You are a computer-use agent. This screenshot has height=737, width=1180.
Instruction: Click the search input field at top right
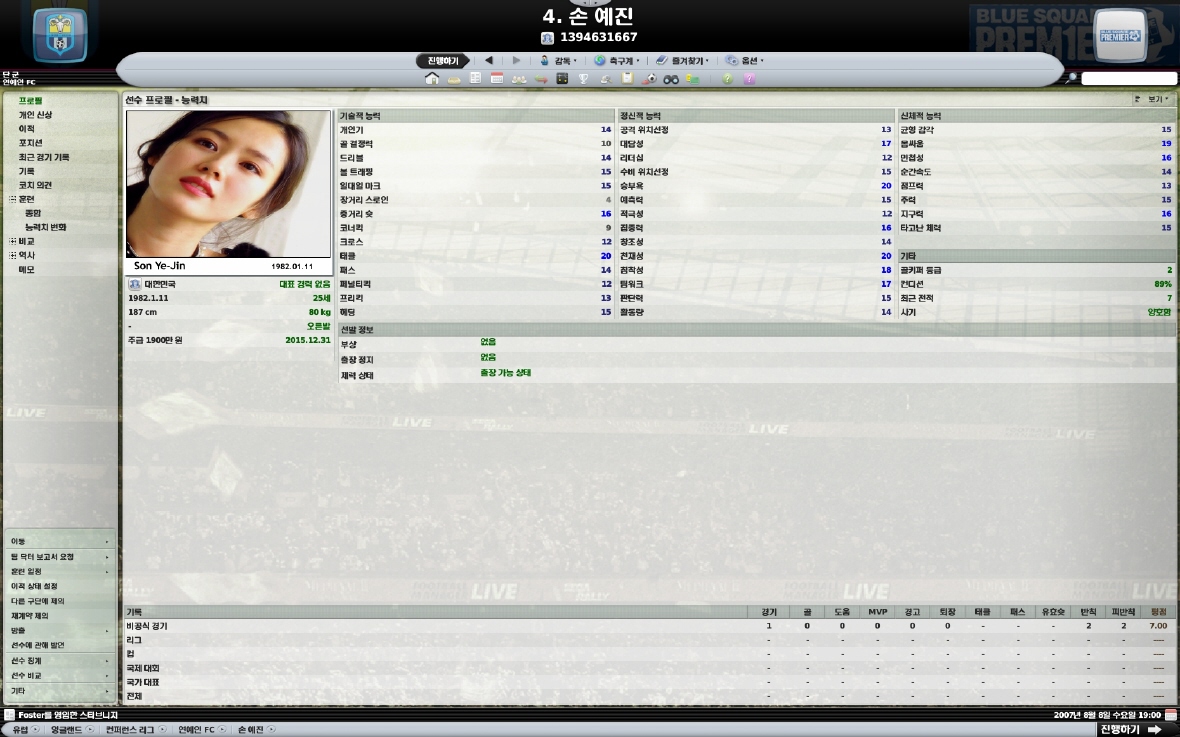[1128, 79]
